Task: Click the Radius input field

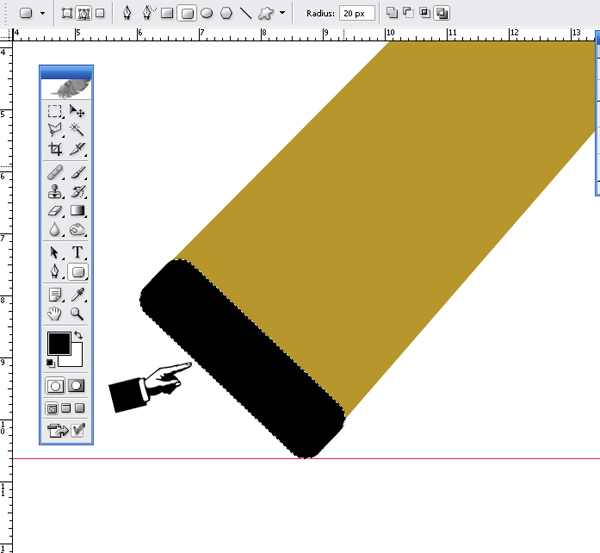Action: (357, 13)
